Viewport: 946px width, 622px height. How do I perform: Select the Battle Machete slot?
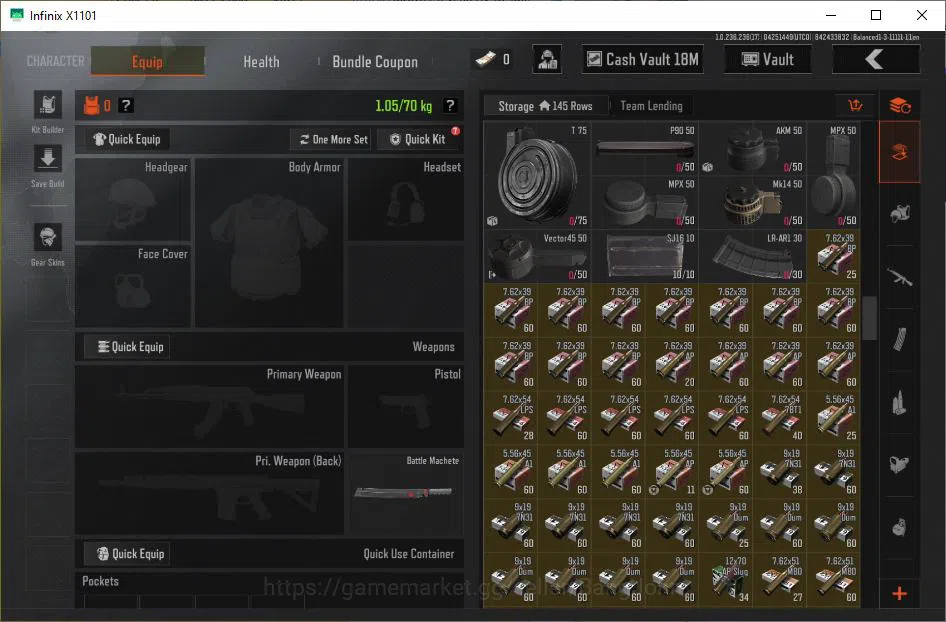[406, 493]
